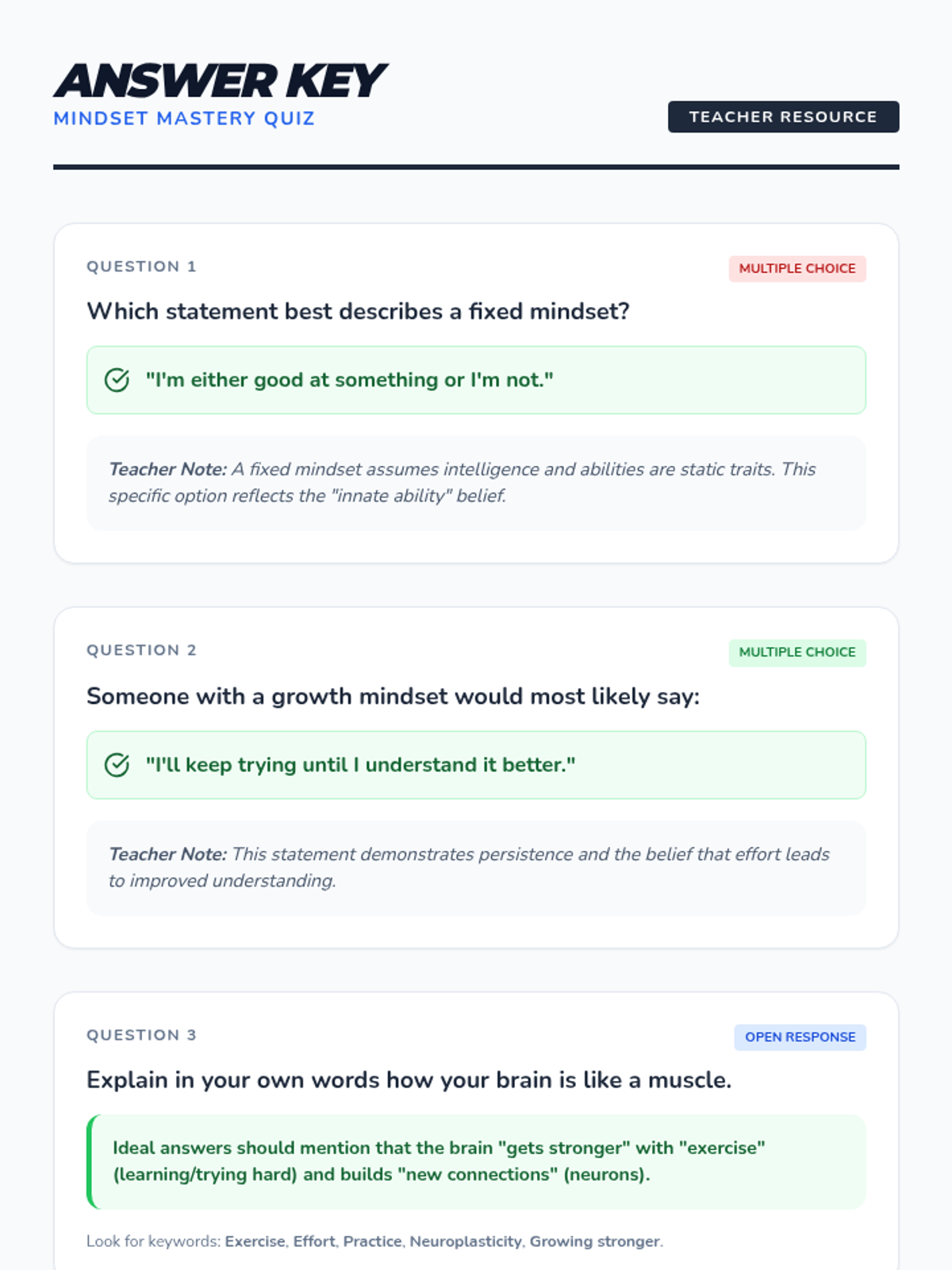The height and width of the screenshot is (1270, 952).
Task: Click the Answer Key title
Action: click(x=220, y=81)
